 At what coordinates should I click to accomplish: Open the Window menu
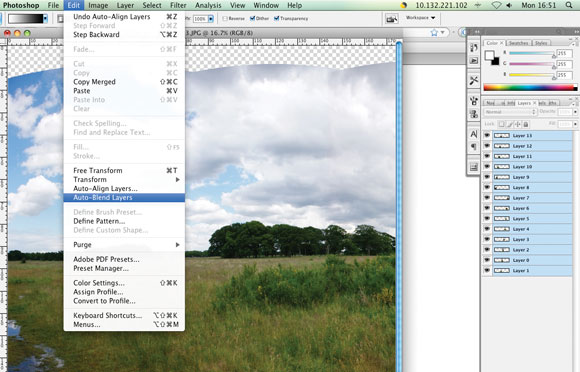[x=266, y=5]
